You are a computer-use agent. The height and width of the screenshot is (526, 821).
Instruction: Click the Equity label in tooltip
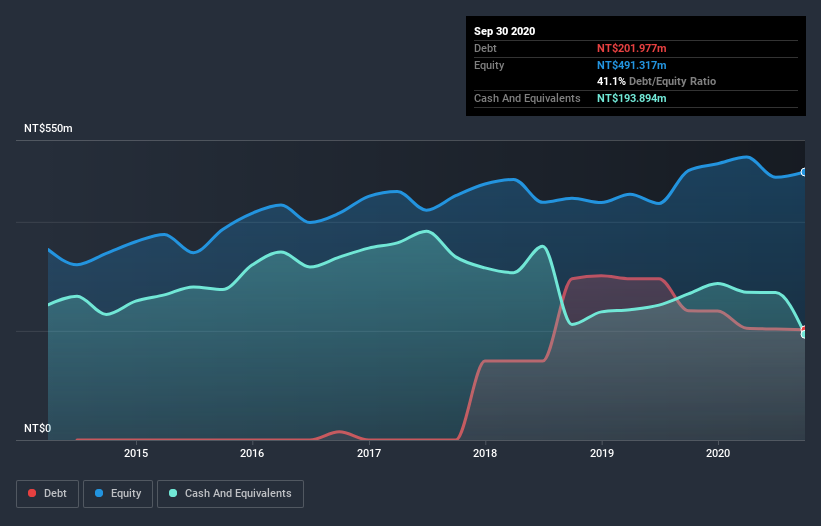tap(489, 65)
